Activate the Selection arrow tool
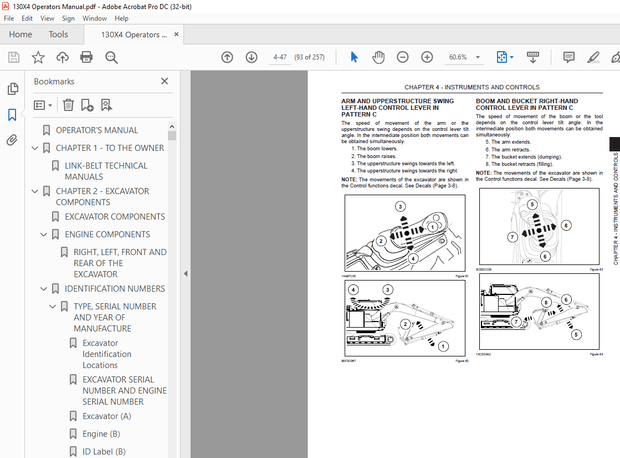The image size is (620, 458). pos(354,57)
